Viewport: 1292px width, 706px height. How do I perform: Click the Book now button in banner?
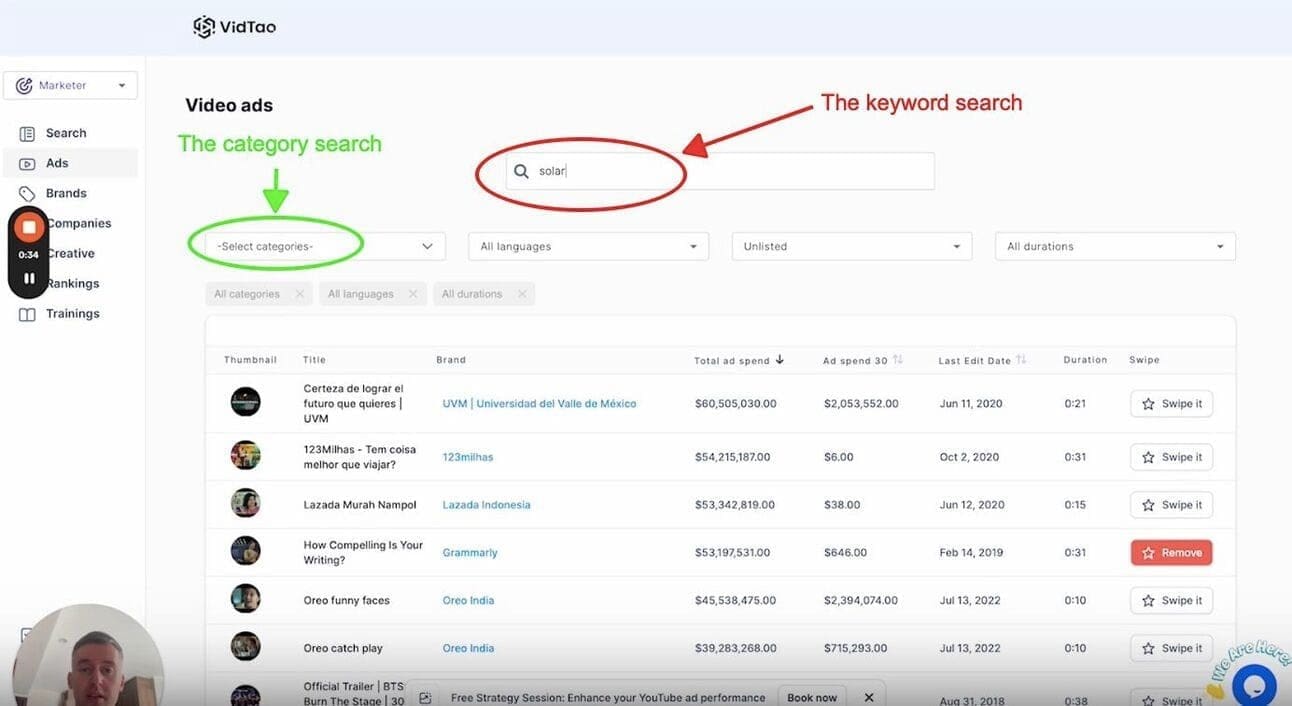click(x=812, y=697)
